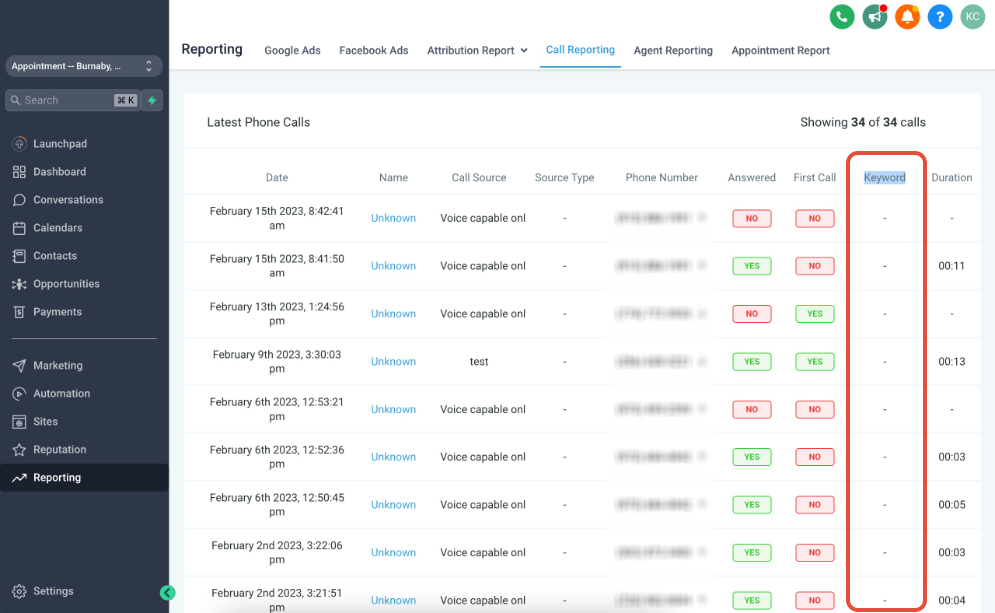Open the megaphone announcements icon
995x613 pixels.
click(874, 16)
